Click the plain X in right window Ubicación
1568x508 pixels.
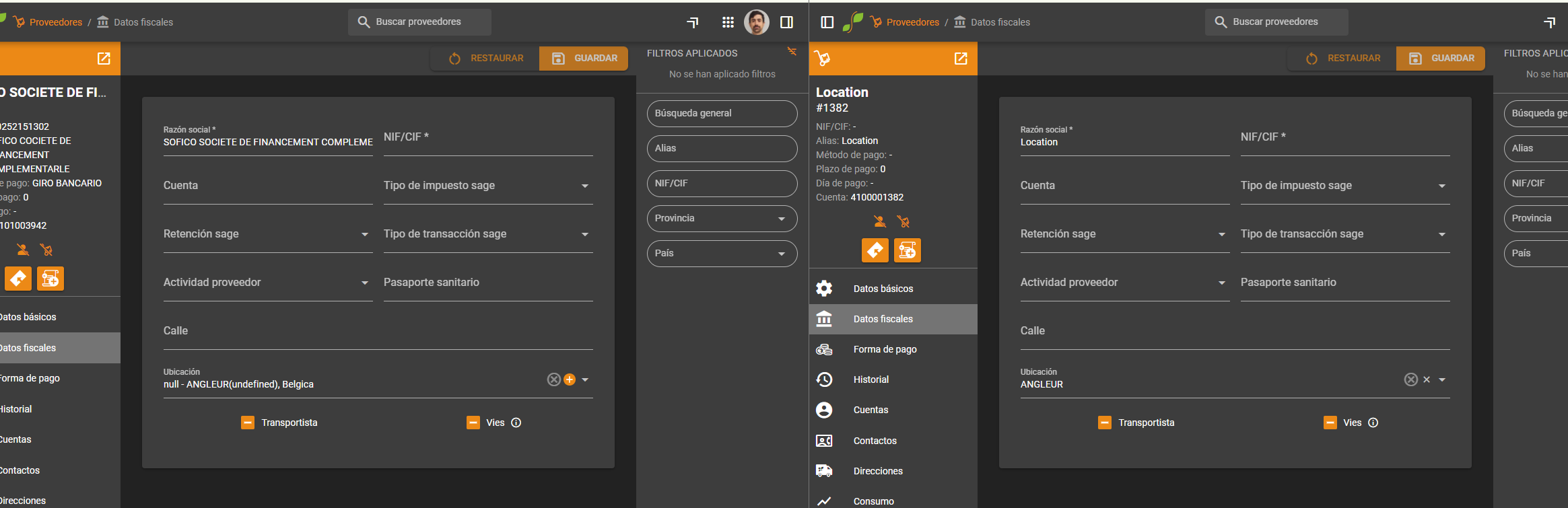point(1427,379)
